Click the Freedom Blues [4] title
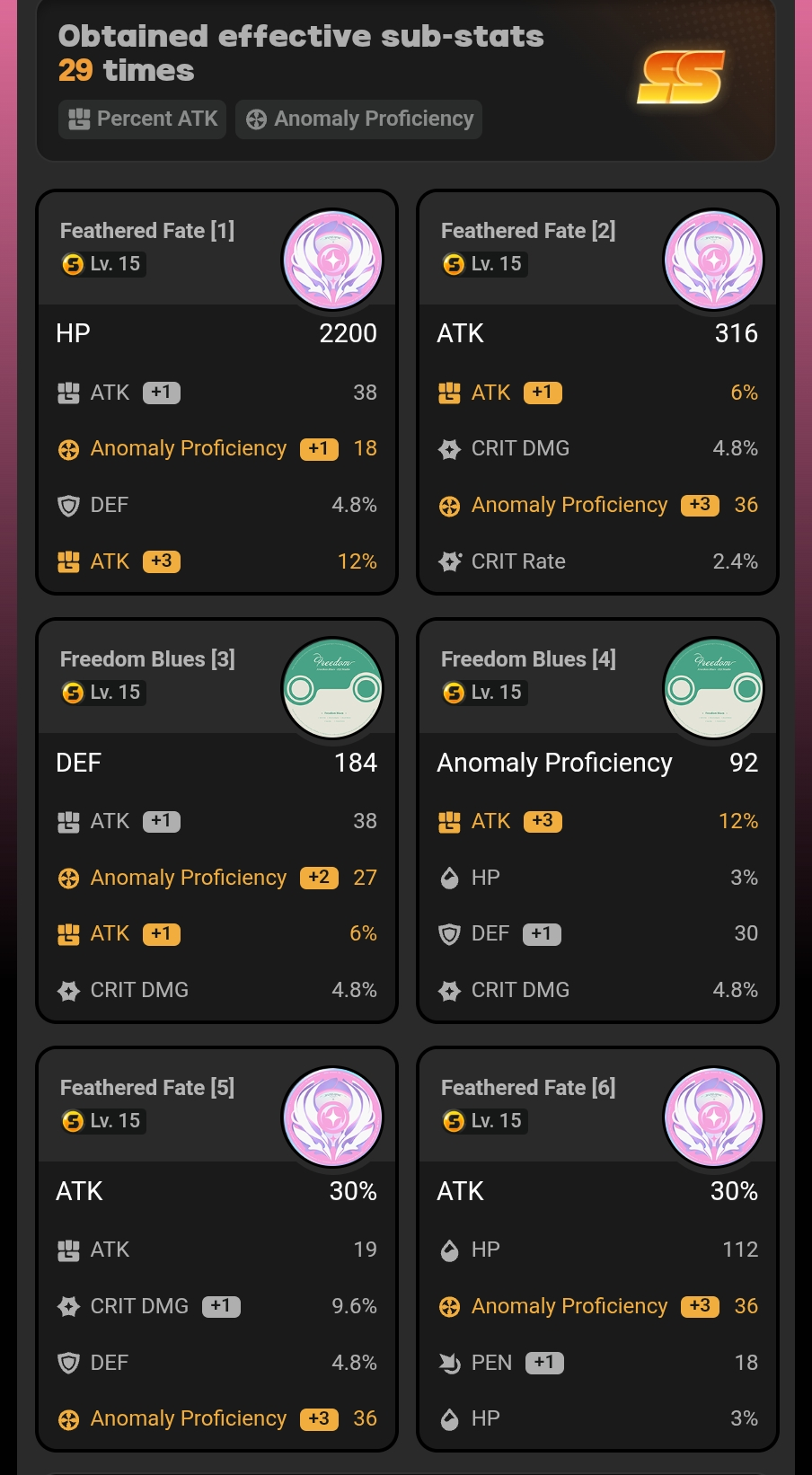 point(528,659)
